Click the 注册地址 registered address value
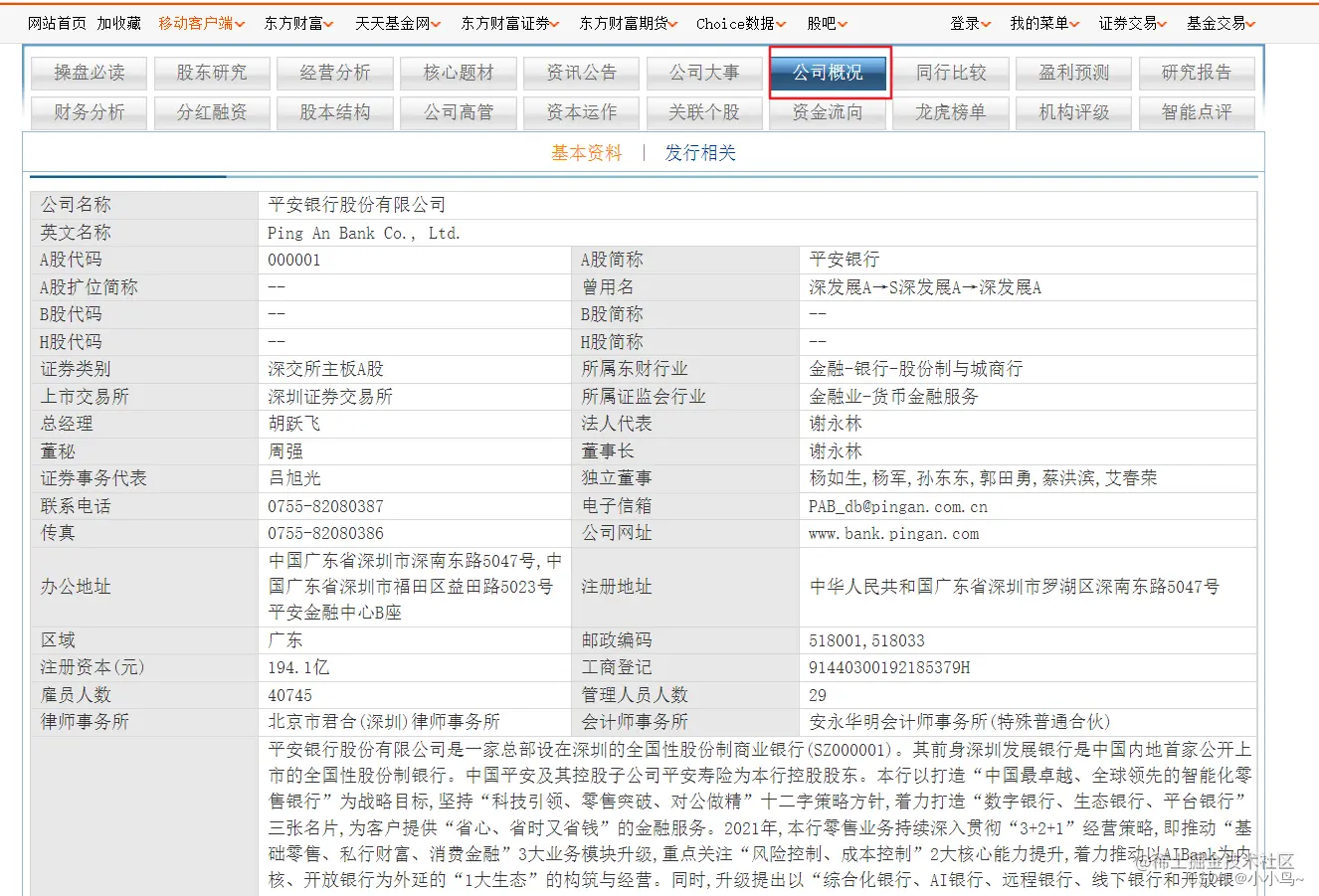Image resolution: width=1319 pixels, height=896 pixels. (1015, 587)
